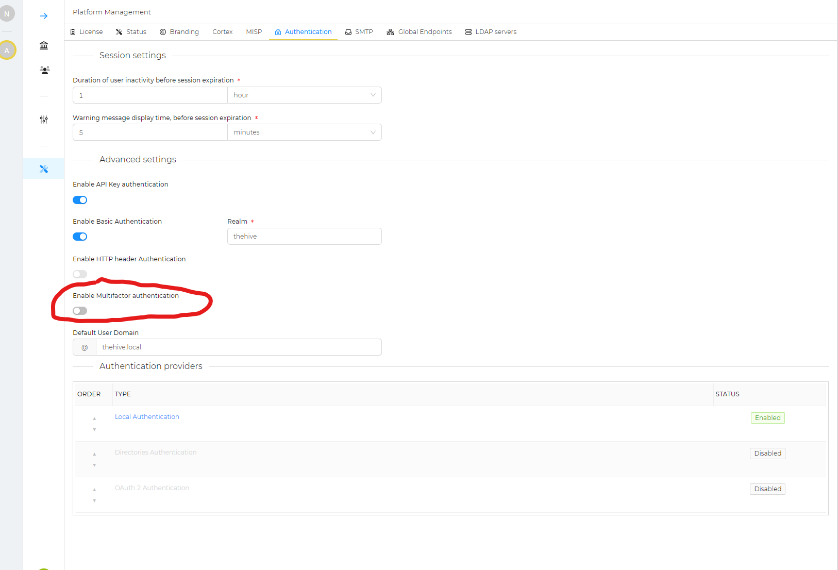838x570 pixels.
Task: Click the 'N' avatar in left rail
Action: pyautogui.click(x=8, y=14)
